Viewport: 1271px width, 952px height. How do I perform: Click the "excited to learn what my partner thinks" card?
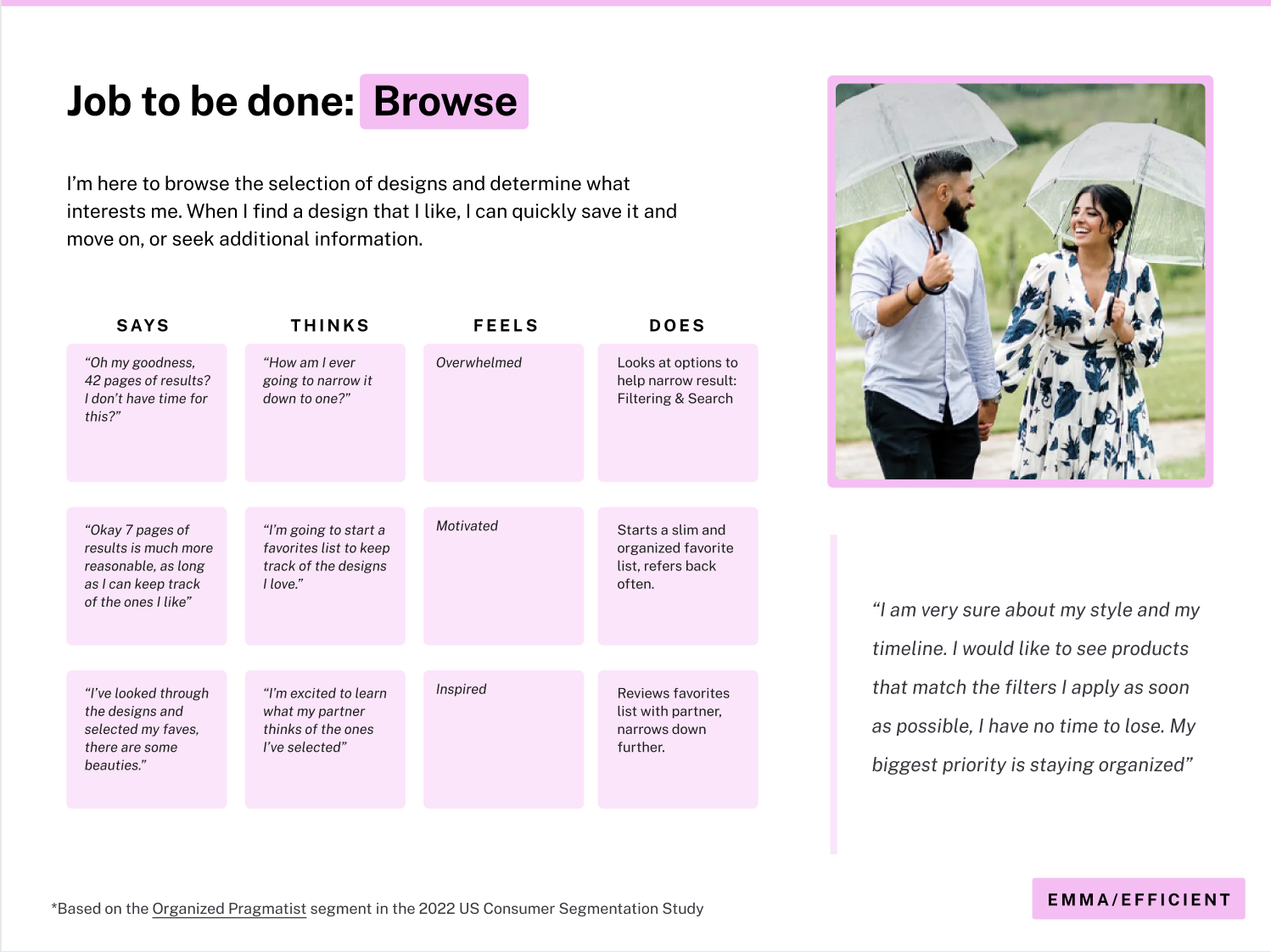pos(325,740)
